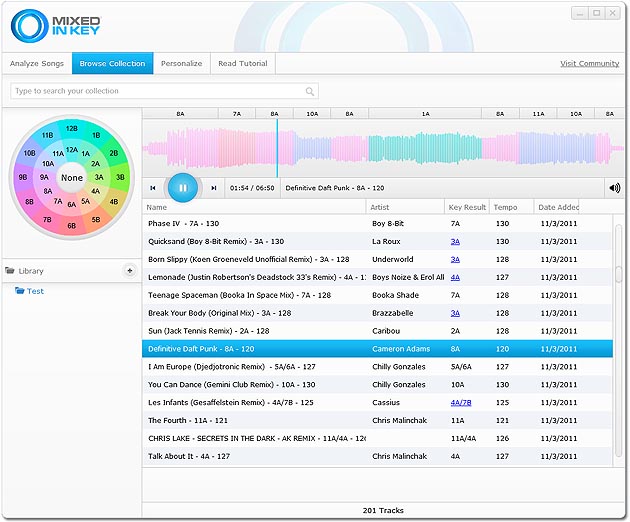Image resolution: width=630 pixels, height=522 pixels.
Task: Click artist Boy 8-Bit cell
Action: pyautogui.click(x=388, y=224)
